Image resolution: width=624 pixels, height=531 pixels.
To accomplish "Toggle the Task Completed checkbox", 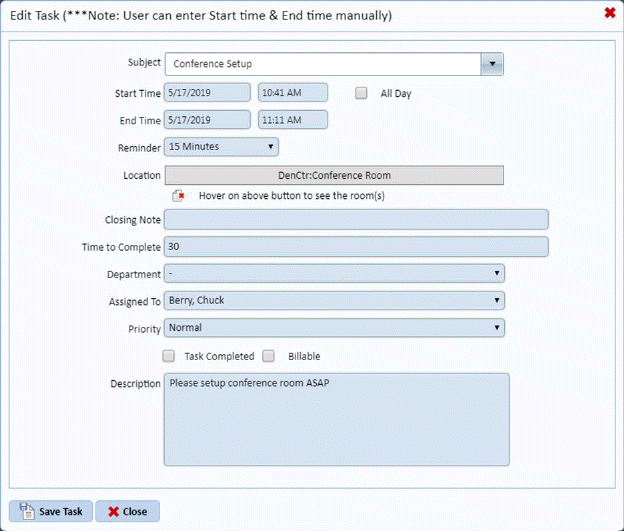I will tap(169, 355).
